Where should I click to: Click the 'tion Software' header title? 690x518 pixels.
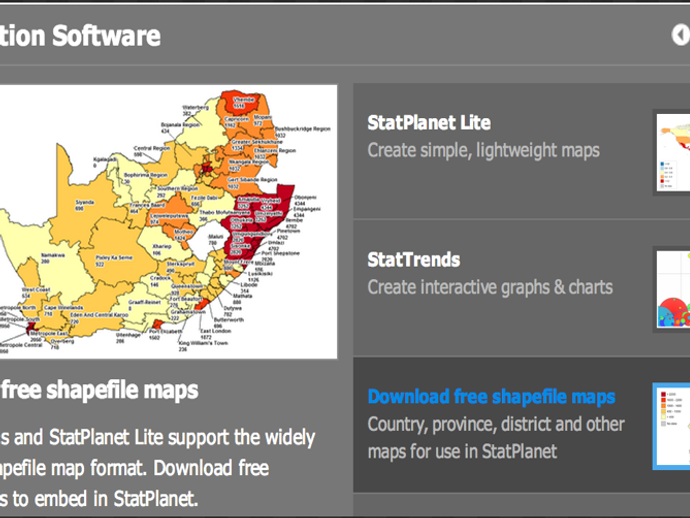coord(80,36)
